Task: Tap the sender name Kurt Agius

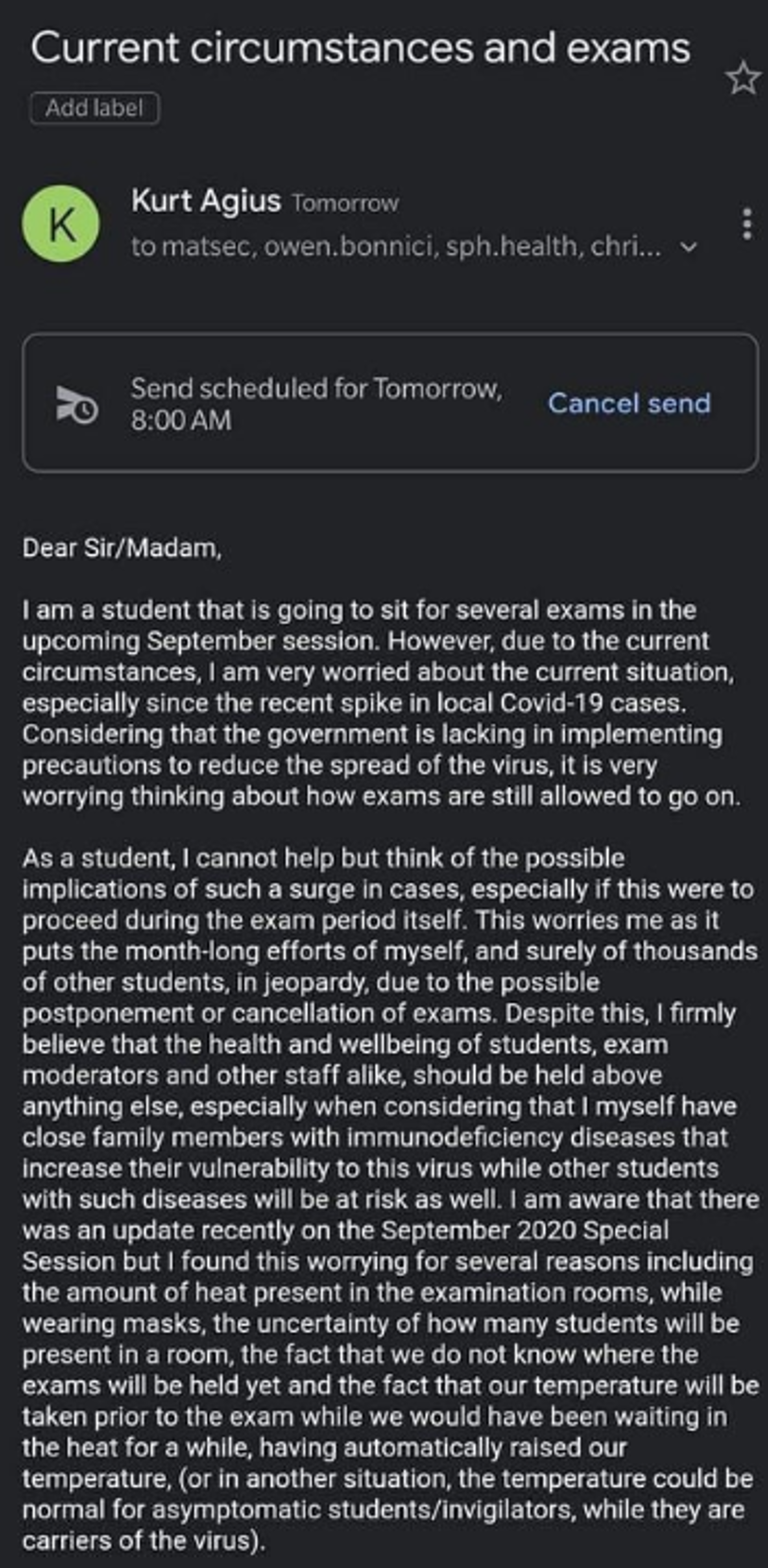Action: coord(206,200)
